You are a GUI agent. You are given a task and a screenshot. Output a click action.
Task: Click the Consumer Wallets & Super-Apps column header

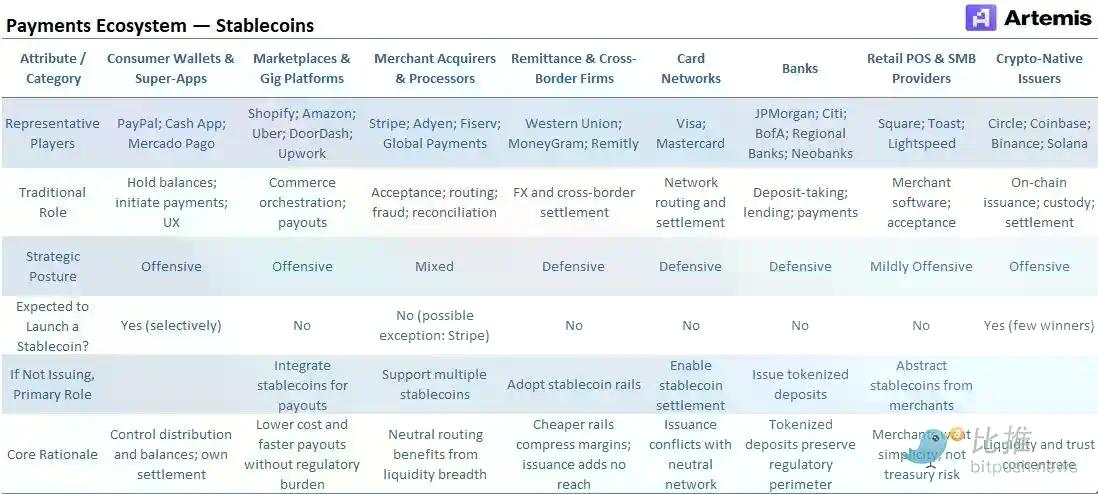tap(171, 68)
